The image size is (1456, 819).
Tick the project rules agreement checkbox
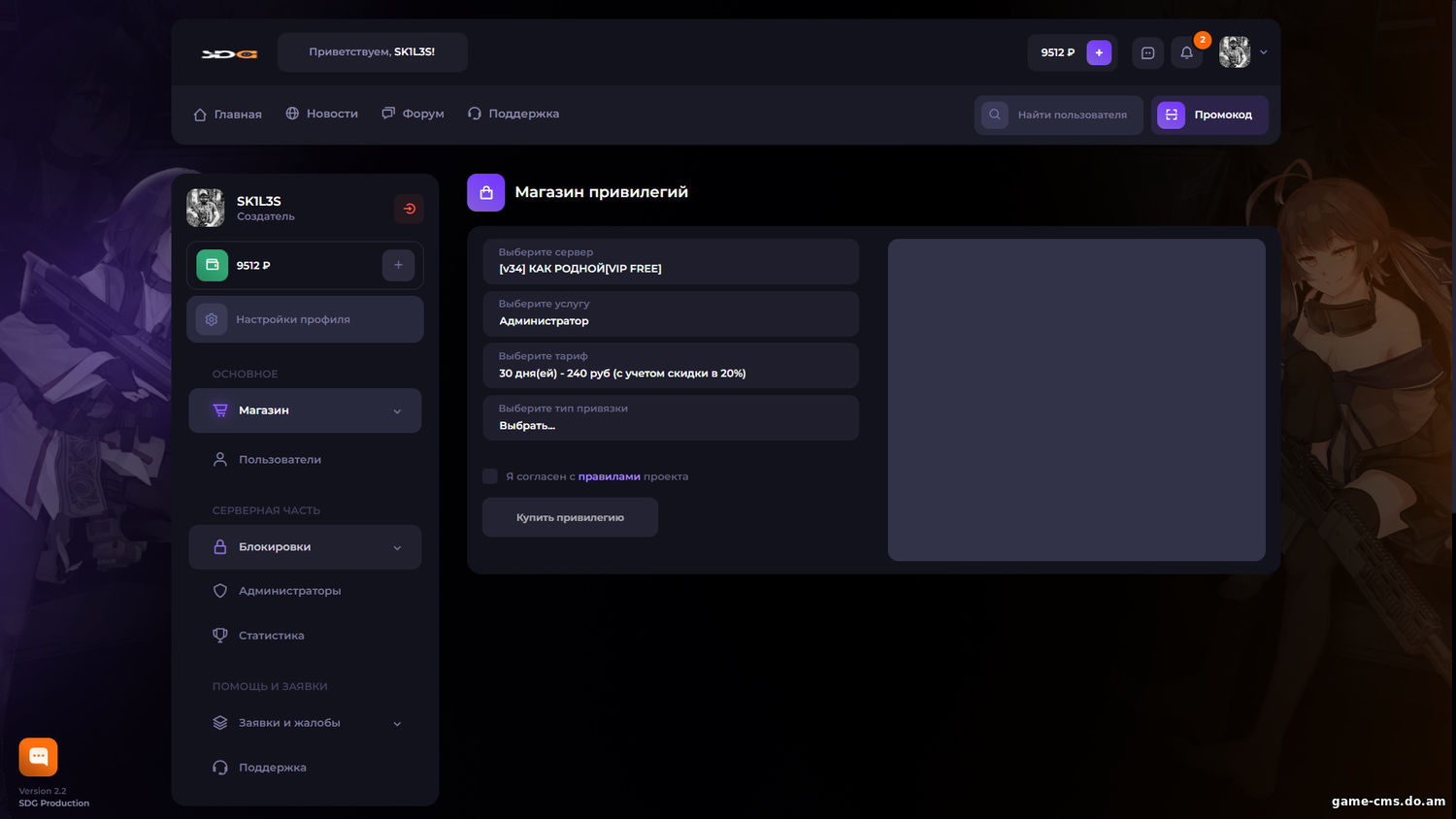tap(490, 476)
